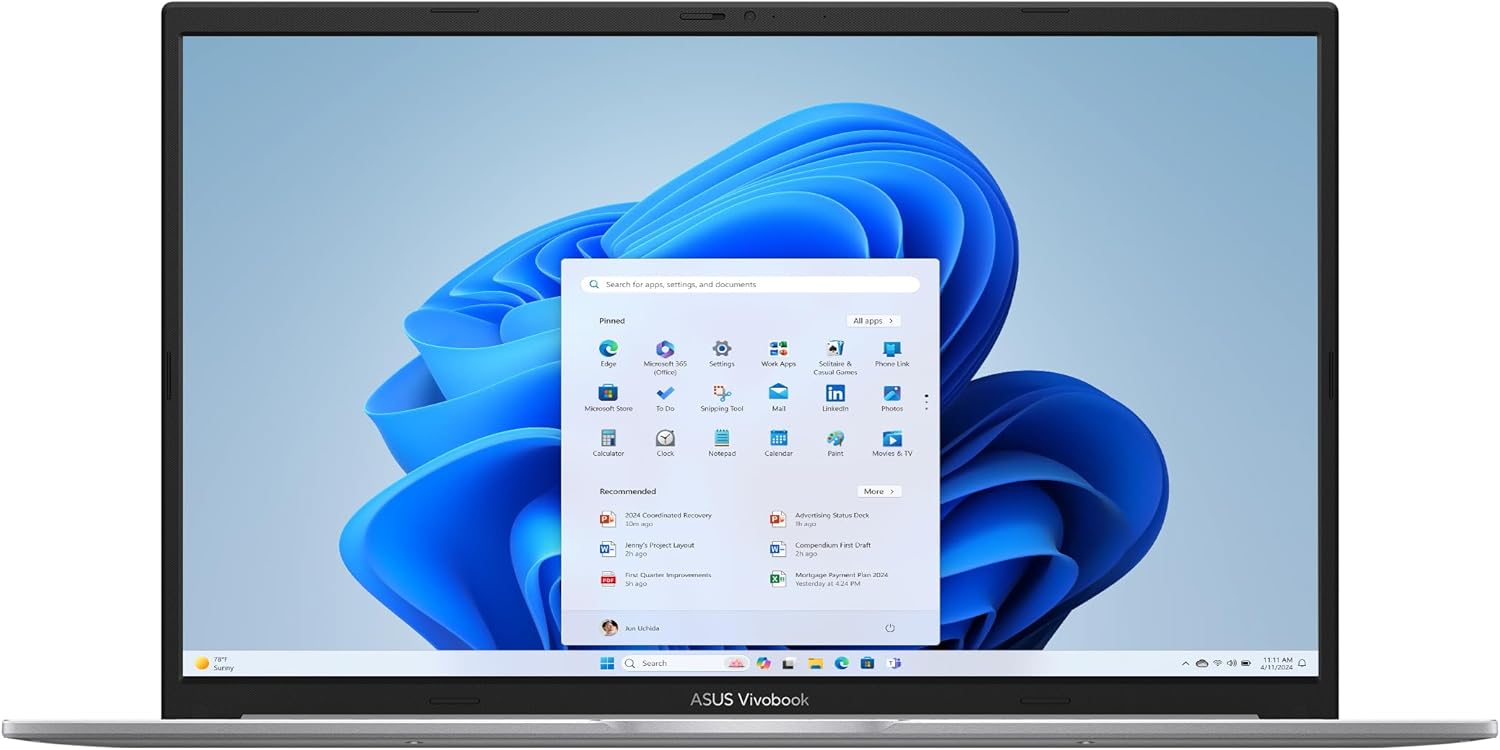
Task: Open File Explorer from the taskbar
Action: click(815, 663)
